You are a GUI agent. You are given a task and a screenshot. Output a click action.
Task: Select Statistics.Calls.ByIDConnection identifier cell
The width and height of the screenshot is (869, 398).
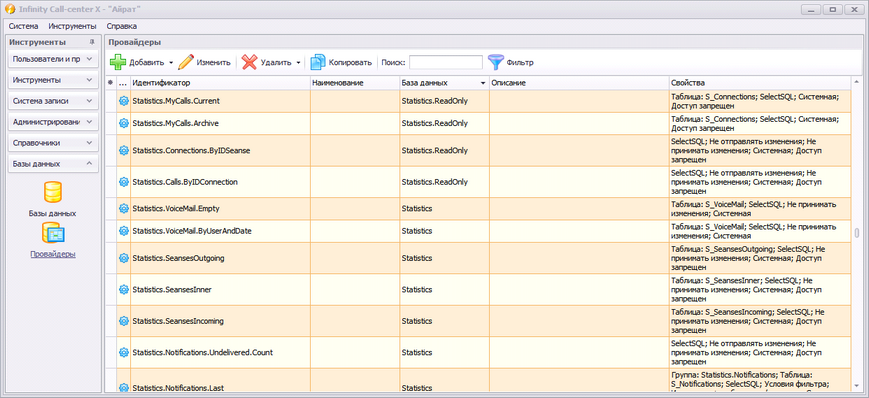[x=220, y=182]
